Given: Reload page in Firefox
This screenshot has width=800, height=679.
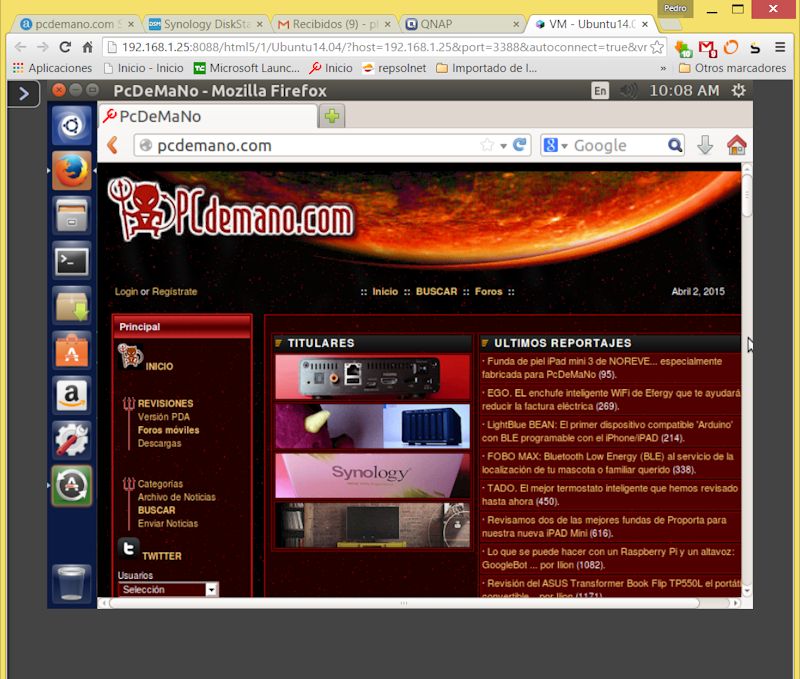Looking at the screenshot, I should point(519,145).
